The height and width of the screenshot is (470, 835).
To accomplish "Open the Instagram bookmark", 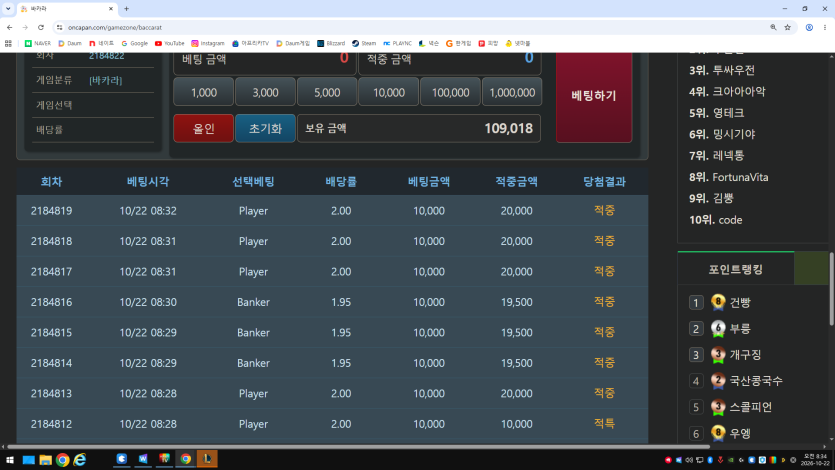I will point(208,43).
